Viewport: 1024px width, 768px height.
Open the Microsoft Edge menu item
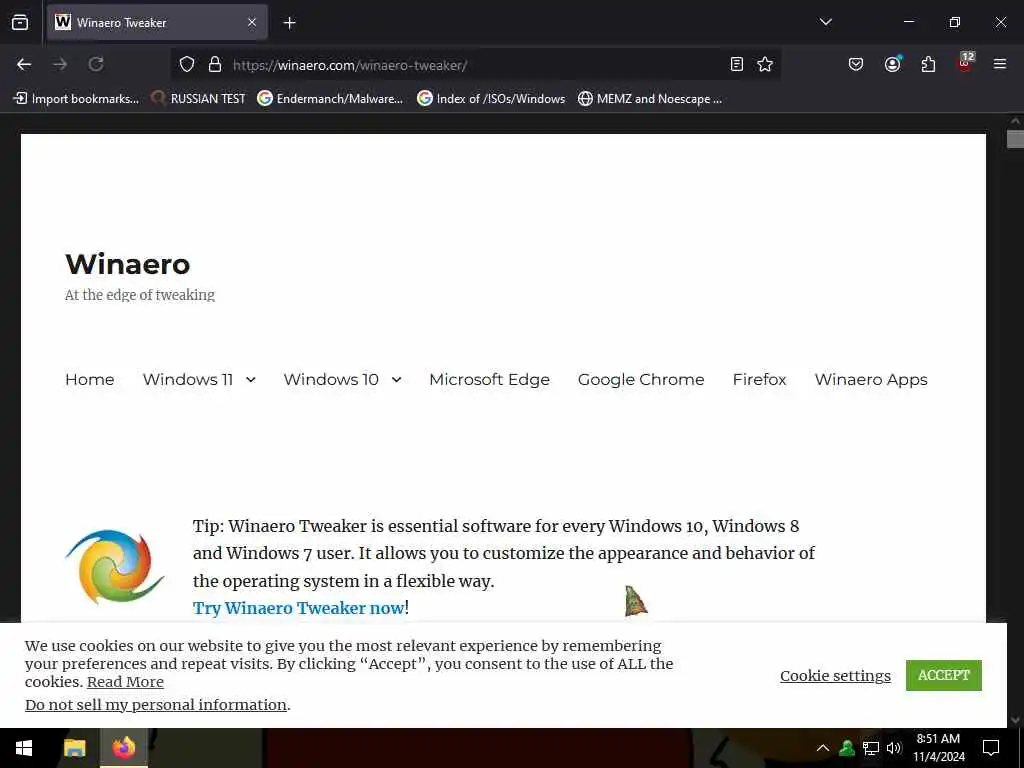coord(489,379)
